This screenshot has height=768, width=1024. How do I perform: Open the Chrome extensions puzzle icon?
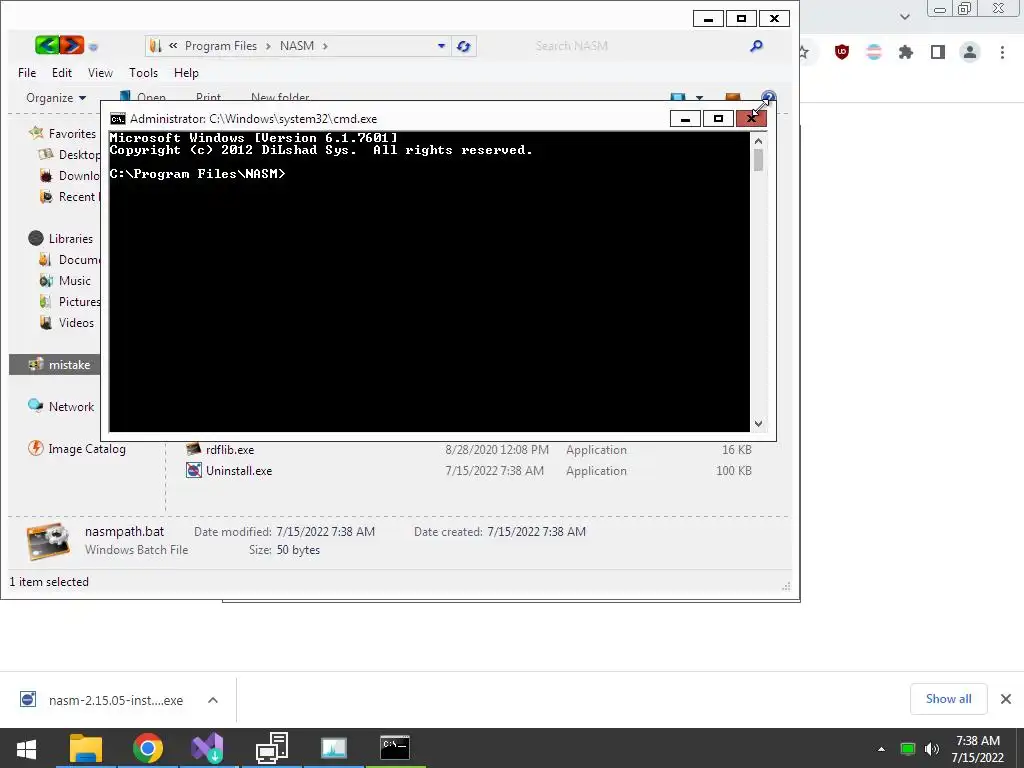[906, 52]
